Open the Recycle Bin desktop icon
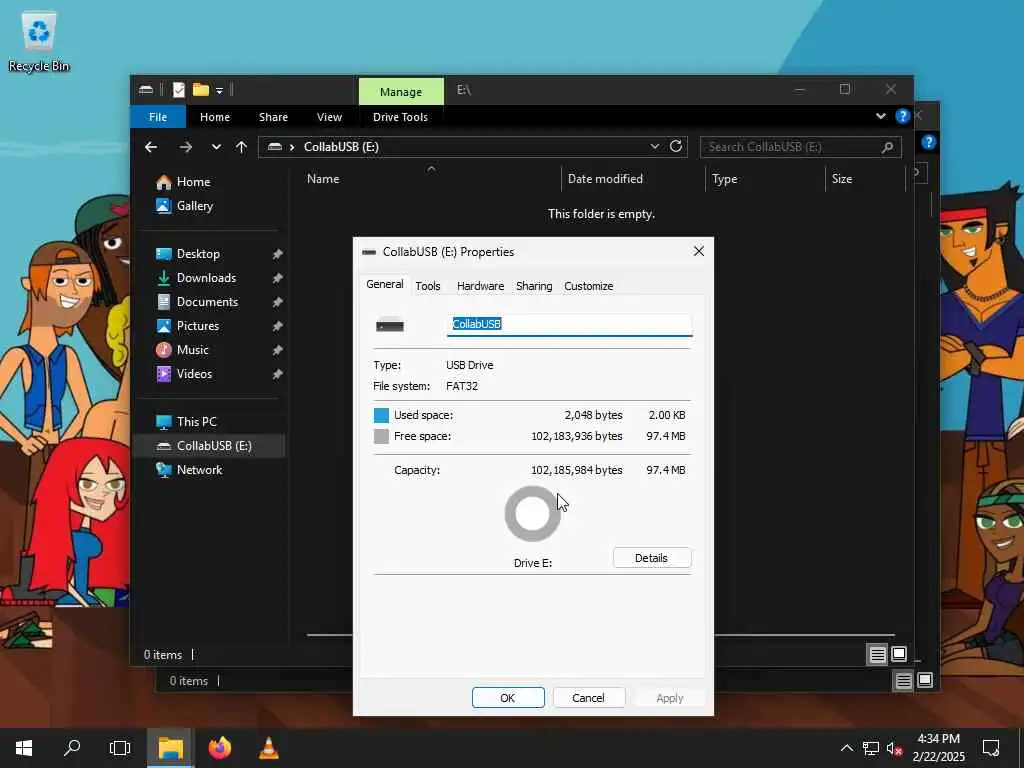This screenshot has height=768, width=1024. 39,41
